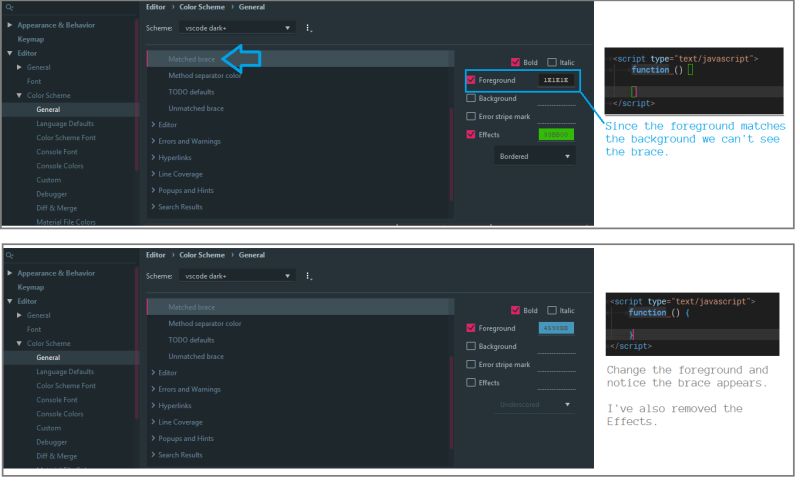This screenshot has height=482, width=800.
Task: Click the Editor breadcrumb in the lower panel
Action: click(156, 255)
